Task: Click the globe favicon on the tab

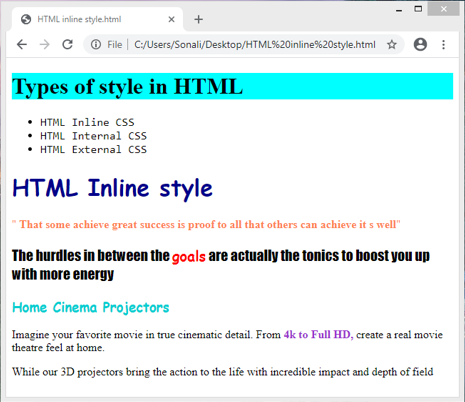Action: [26, 19]
